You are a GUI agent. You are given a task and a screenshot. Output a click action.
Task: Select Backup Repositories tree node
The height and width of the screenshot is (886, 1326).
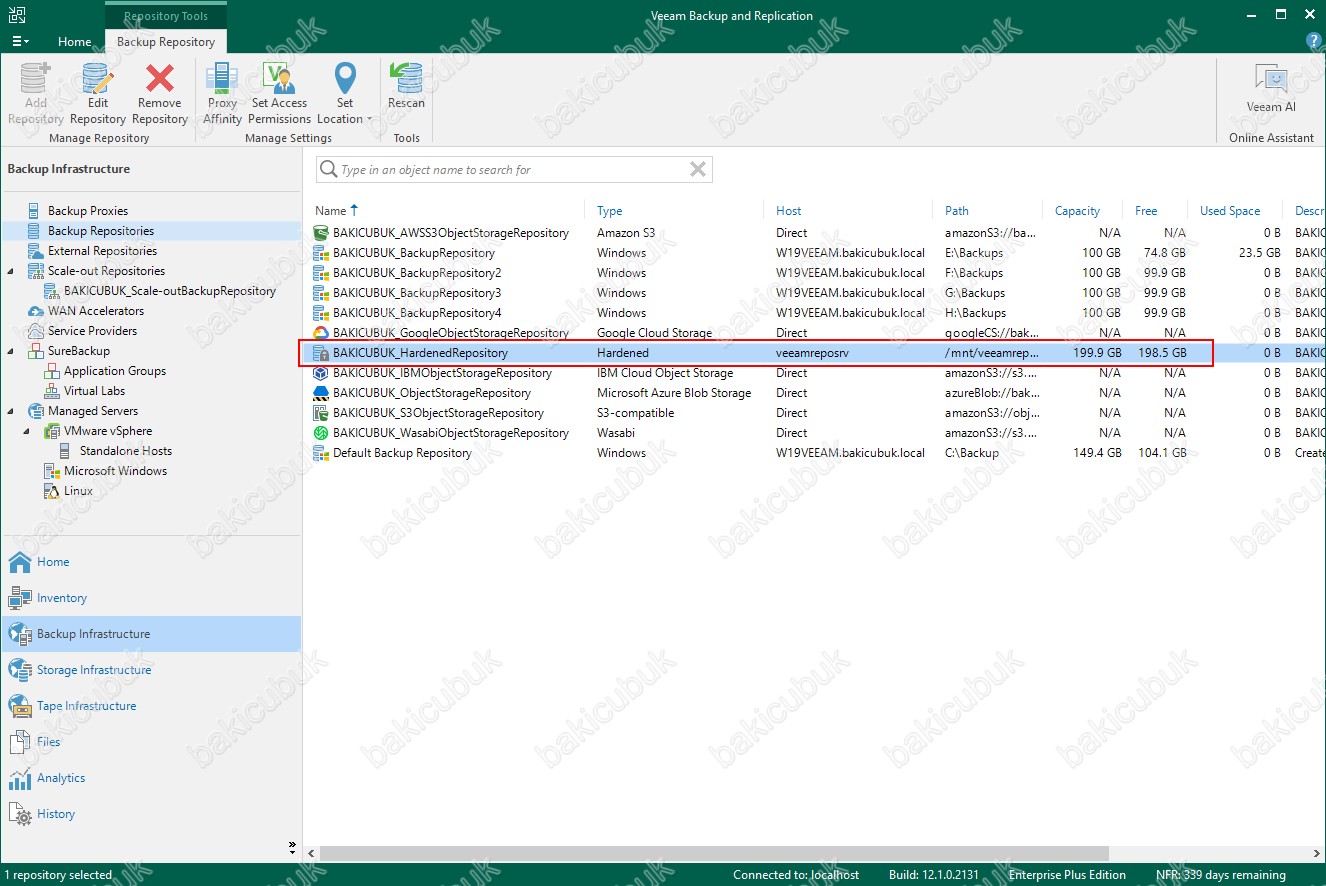coord(101,231)
